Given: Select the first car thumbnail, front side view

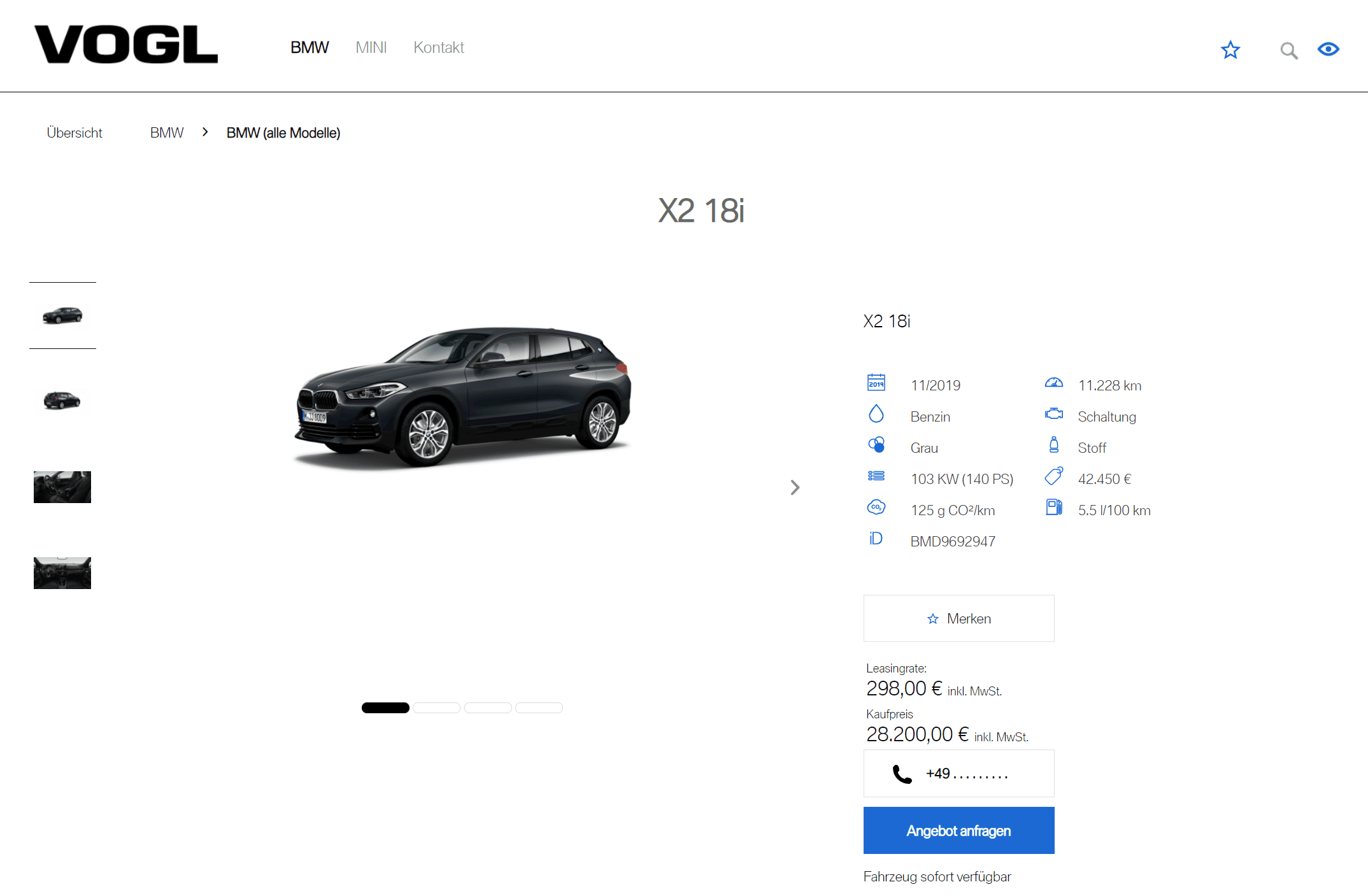Looking at the screenshot, I should (62, 315).
